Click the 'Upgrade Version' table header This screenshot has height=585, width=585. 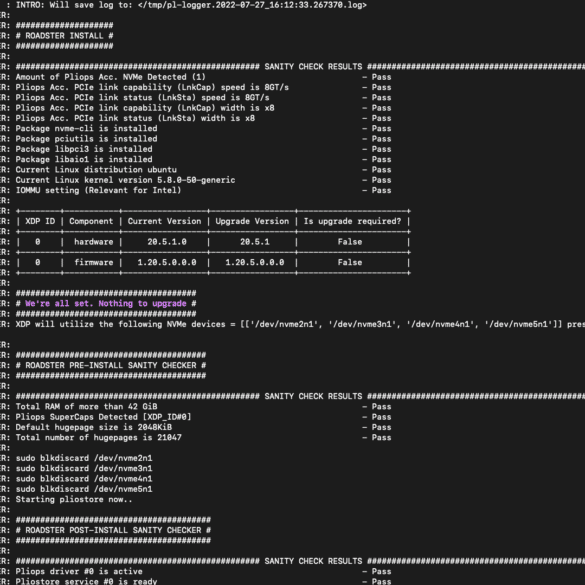(252, 221)
